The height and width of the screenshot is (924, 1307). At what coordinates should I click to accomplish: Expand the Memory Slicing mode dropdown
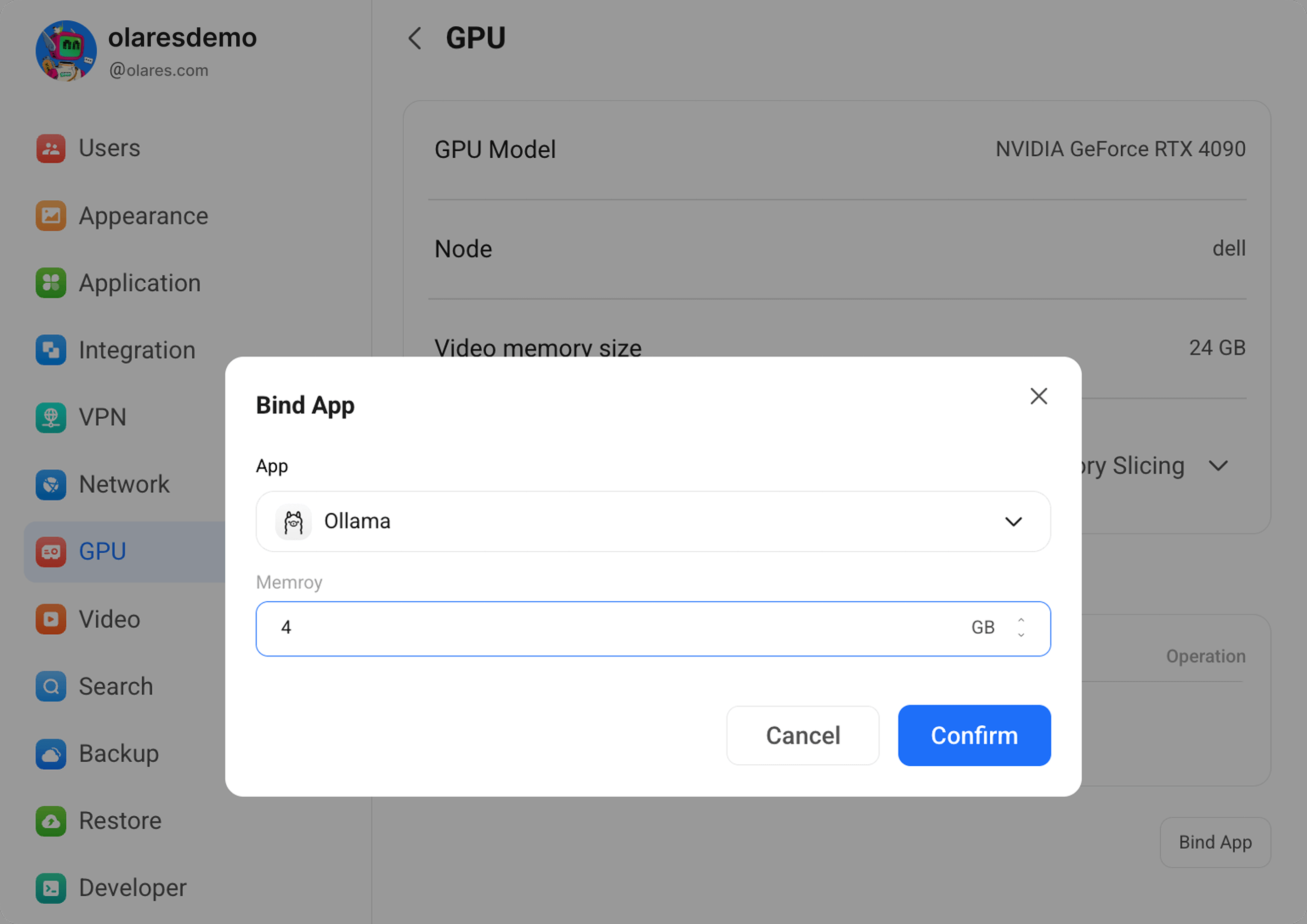coord(1218,466)
